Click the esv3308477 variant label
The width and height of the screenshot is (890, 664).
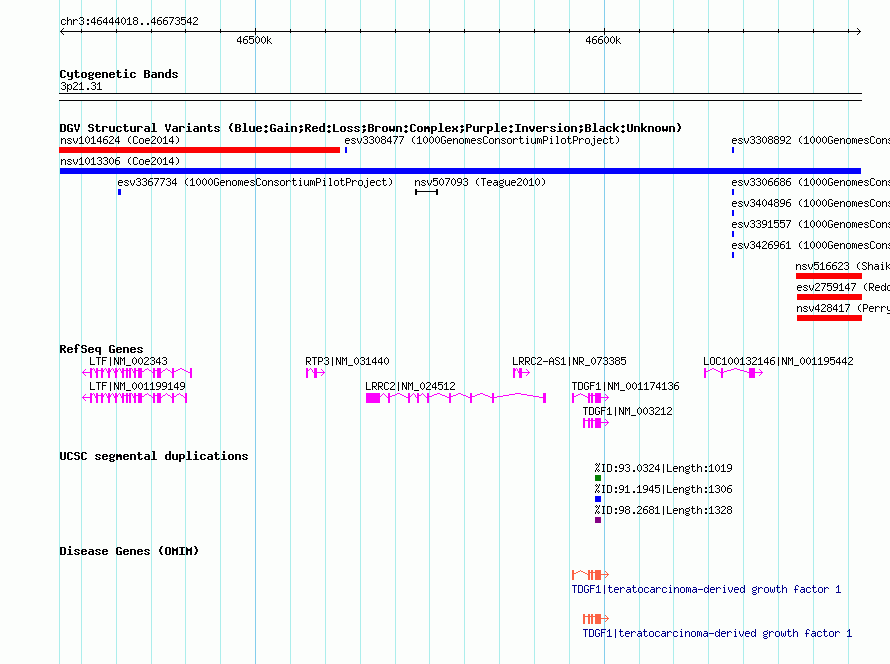pyautogui.click(x=482, y=140)
